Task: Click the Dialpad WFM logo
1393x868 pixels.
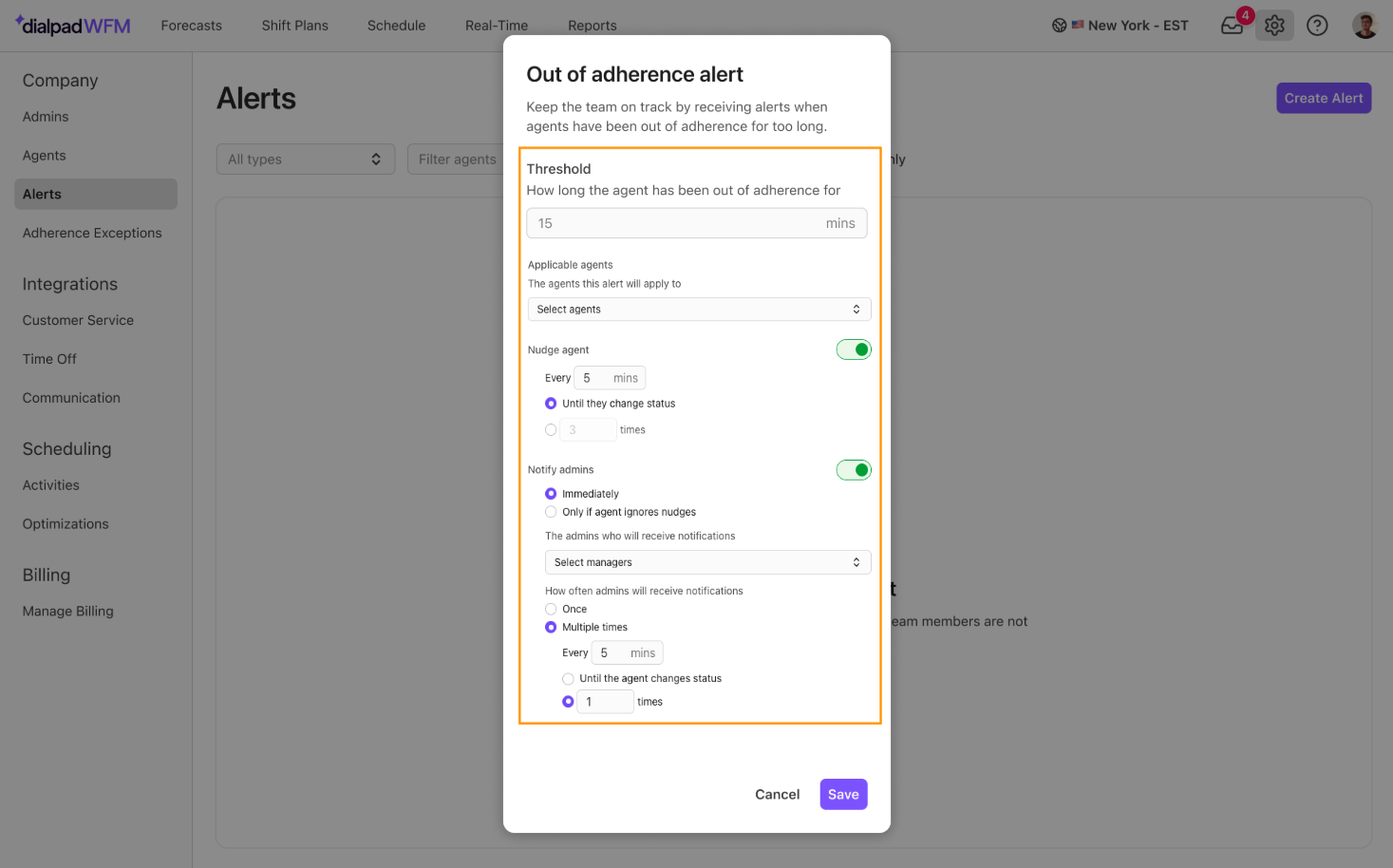Action: coord(72,26)
